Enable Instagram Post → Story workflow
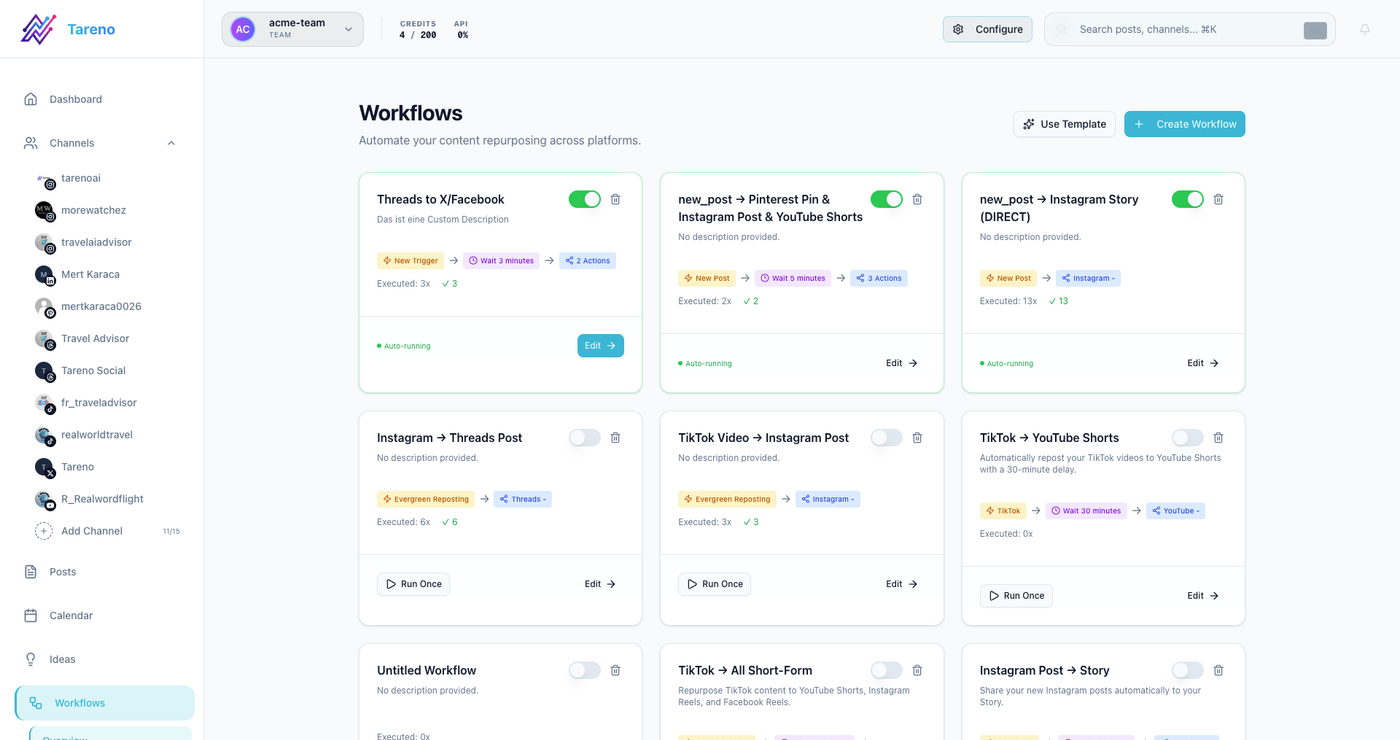This screenshot has width=1400, height=740. (x=1187, y=670)
